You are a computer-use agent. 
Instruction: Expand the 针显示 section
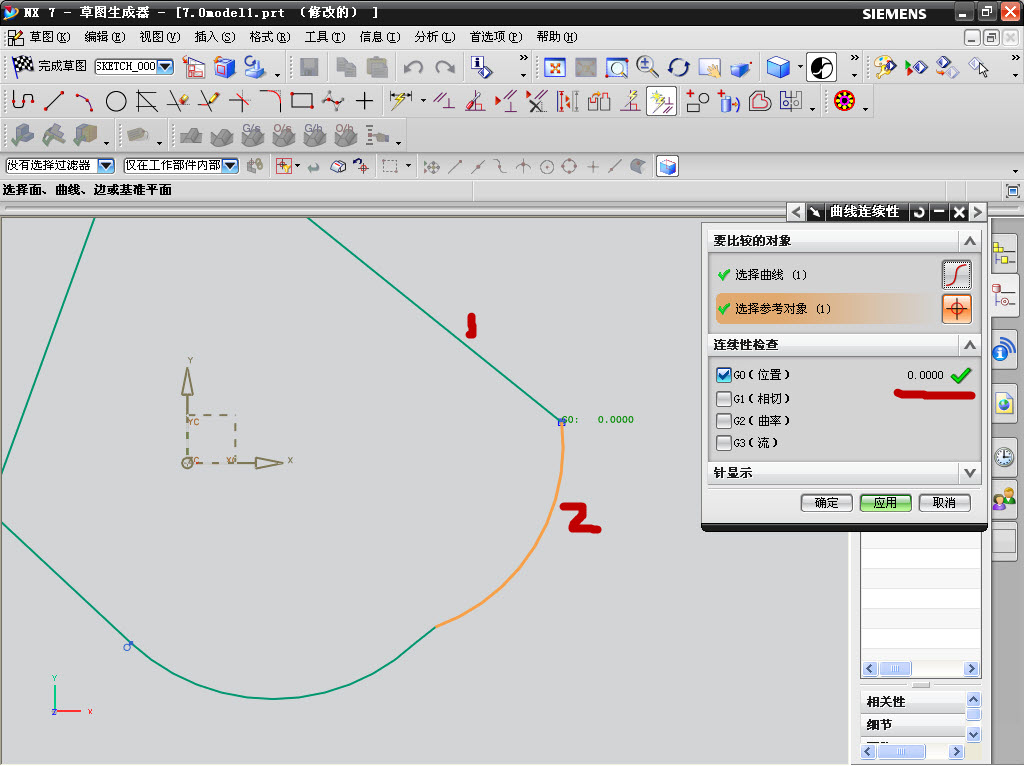click(x=970, y=473)
